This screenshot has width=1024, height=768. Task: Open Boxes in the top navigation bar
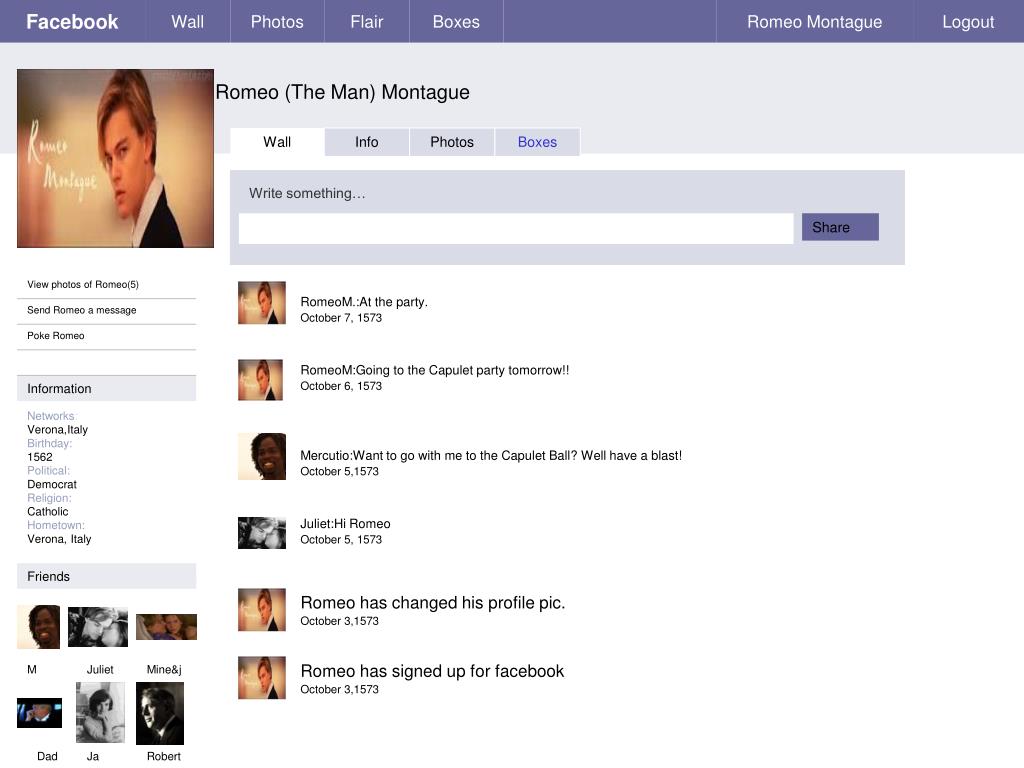(x=456, y=22)
